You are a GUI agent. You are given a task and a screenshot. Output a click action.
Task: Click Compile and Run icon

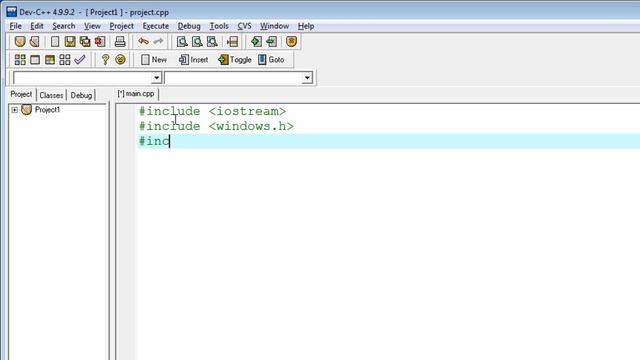(x=50, y=60)
